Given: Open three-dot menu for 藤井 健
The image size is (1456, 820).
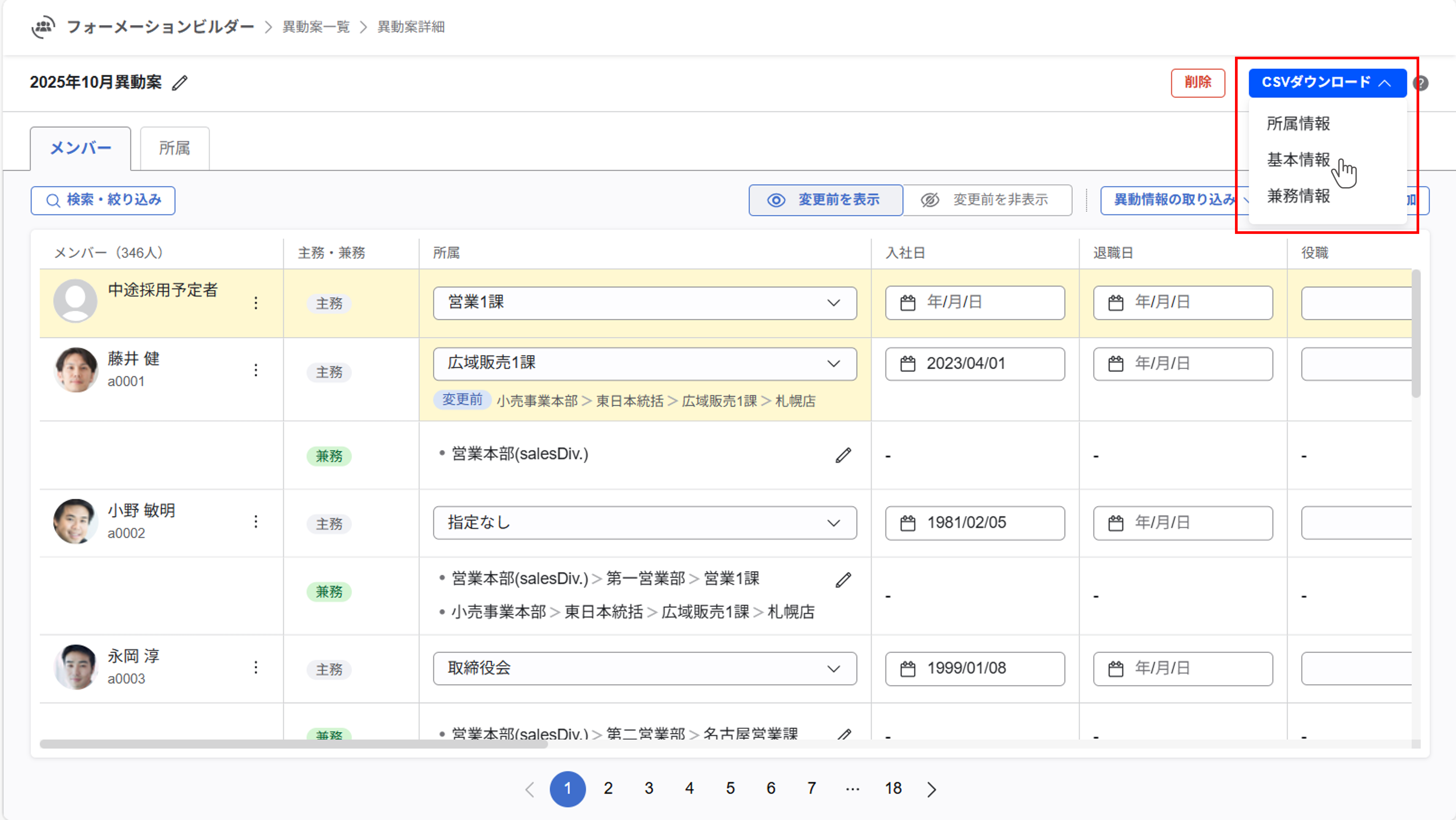Looking at the screenshot, I should click(256, 370).
